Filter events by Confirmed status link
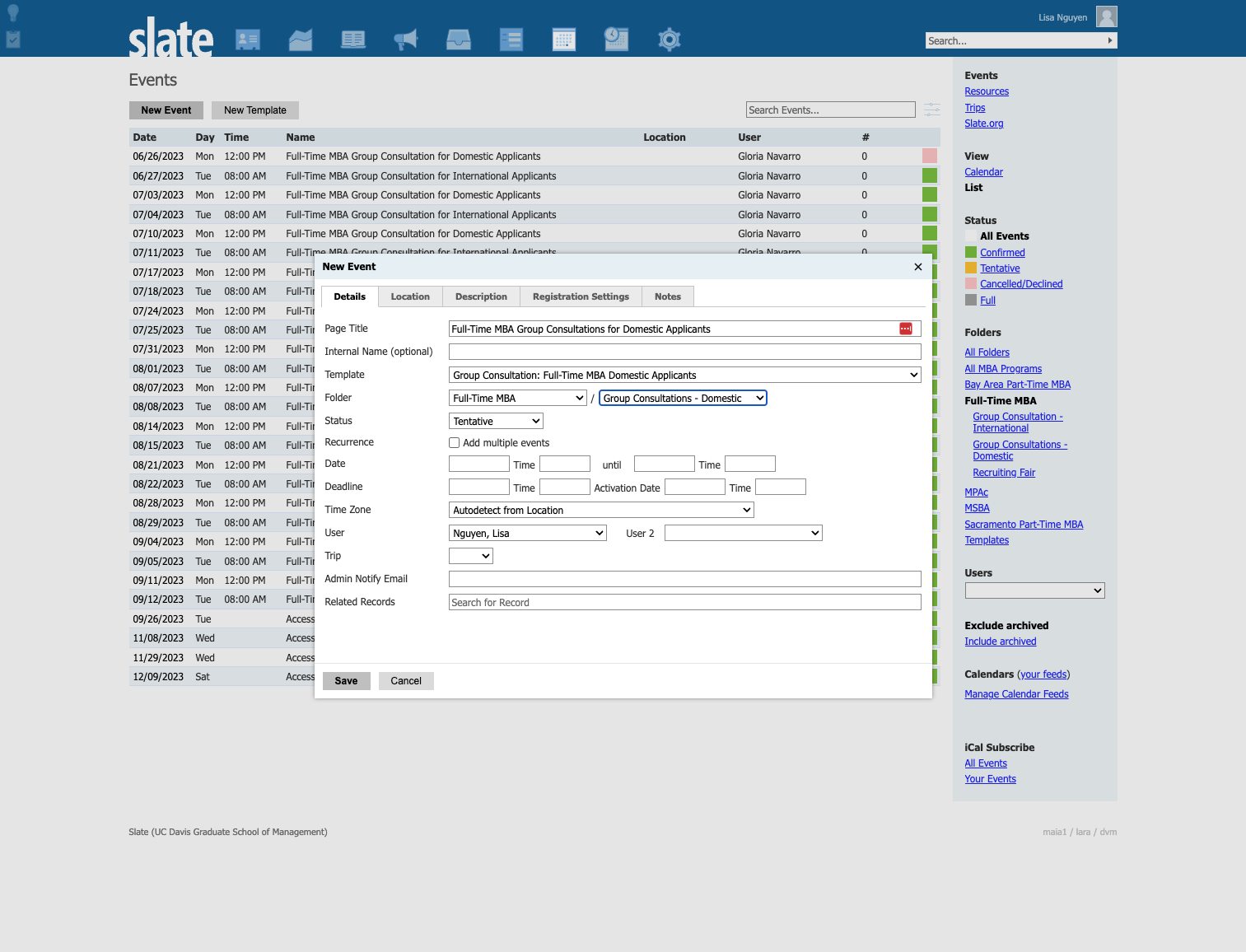 pyautogui.click(x=1002, y=253)
